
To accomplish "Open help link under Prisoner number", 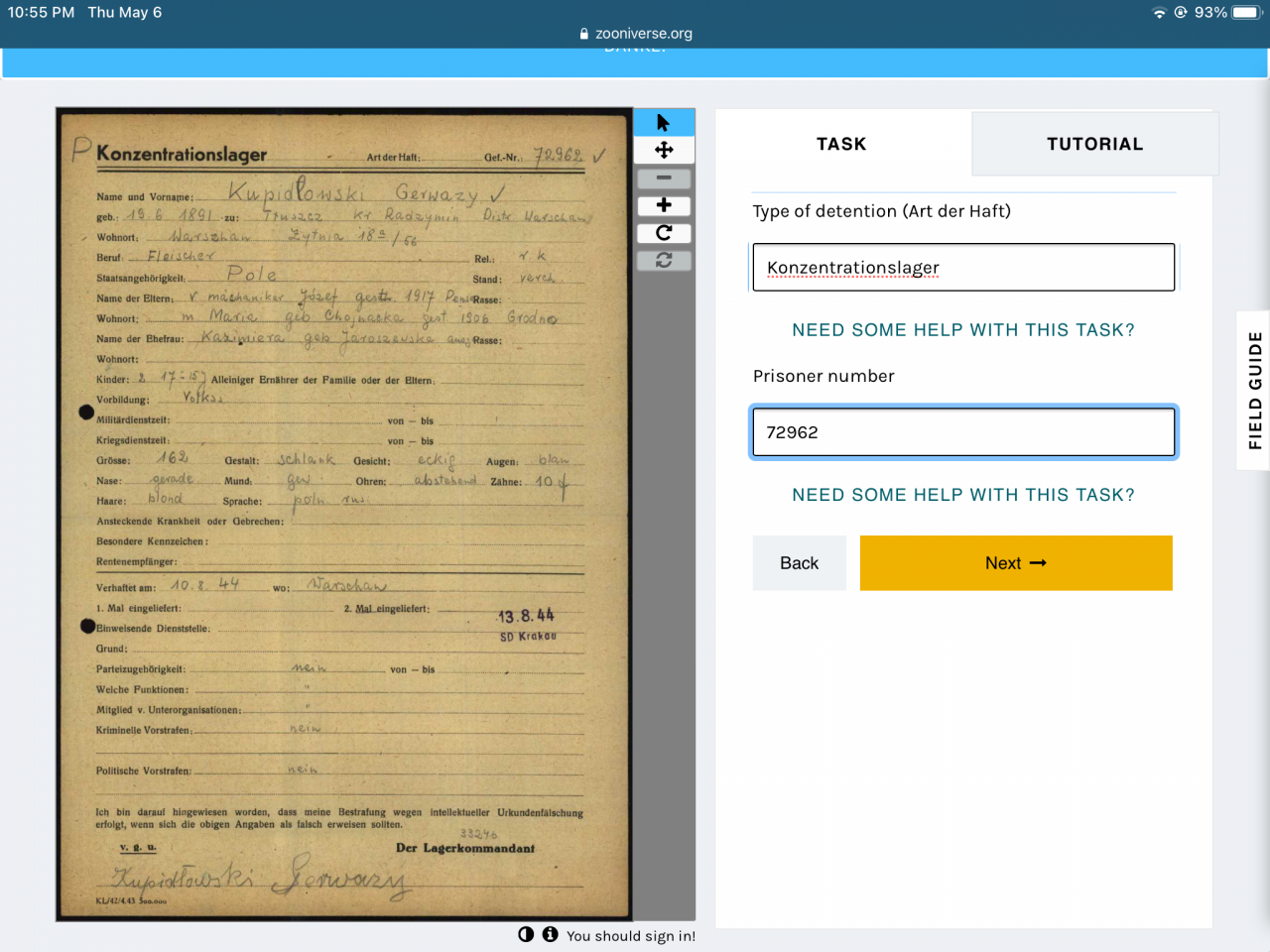I will (963, 495).
